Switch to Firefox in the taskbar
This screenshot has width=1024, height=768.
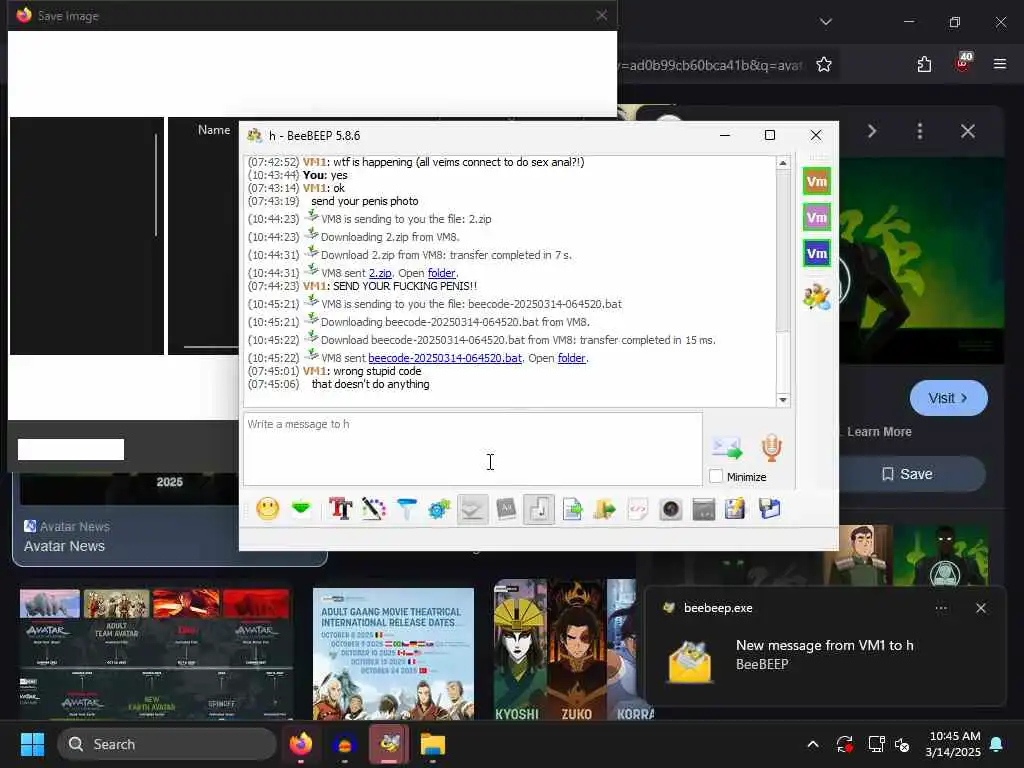tap(300, 744)
